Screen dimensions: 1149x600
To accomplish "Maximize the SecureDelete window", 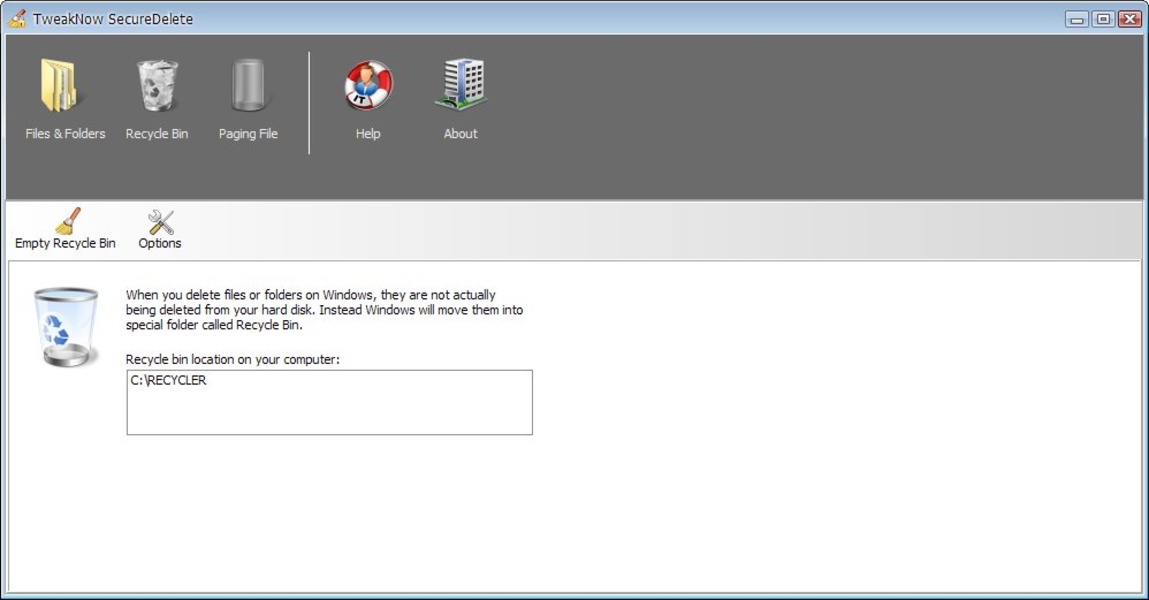I will coord(1103,19).
